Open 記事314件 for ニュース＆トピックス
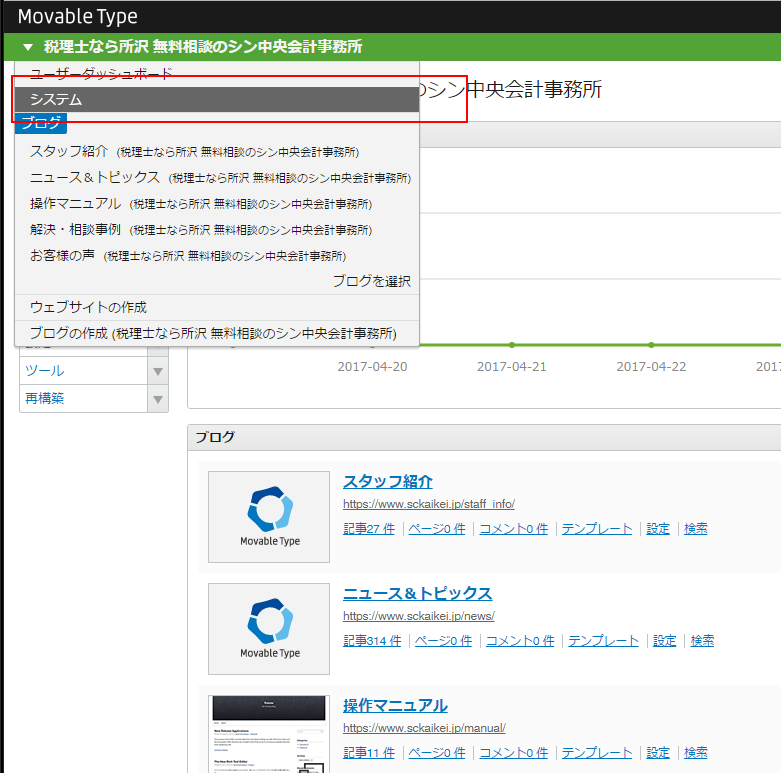The height and width of the screenshot is (773, 781). pyautogui.click(x=372, y=641)
